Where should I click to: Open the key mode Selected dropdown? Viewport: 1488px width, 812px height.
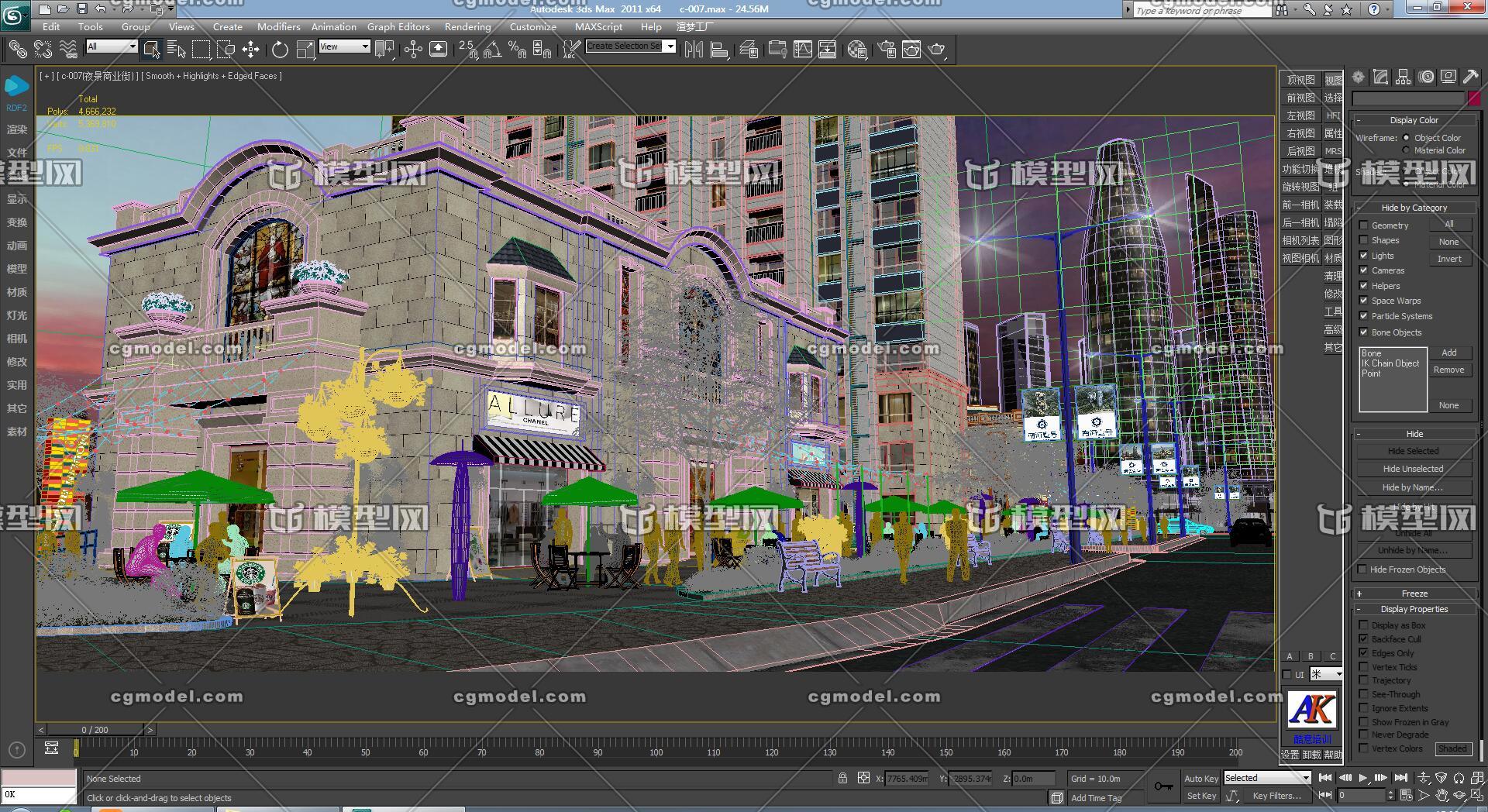coord(1266,778)
